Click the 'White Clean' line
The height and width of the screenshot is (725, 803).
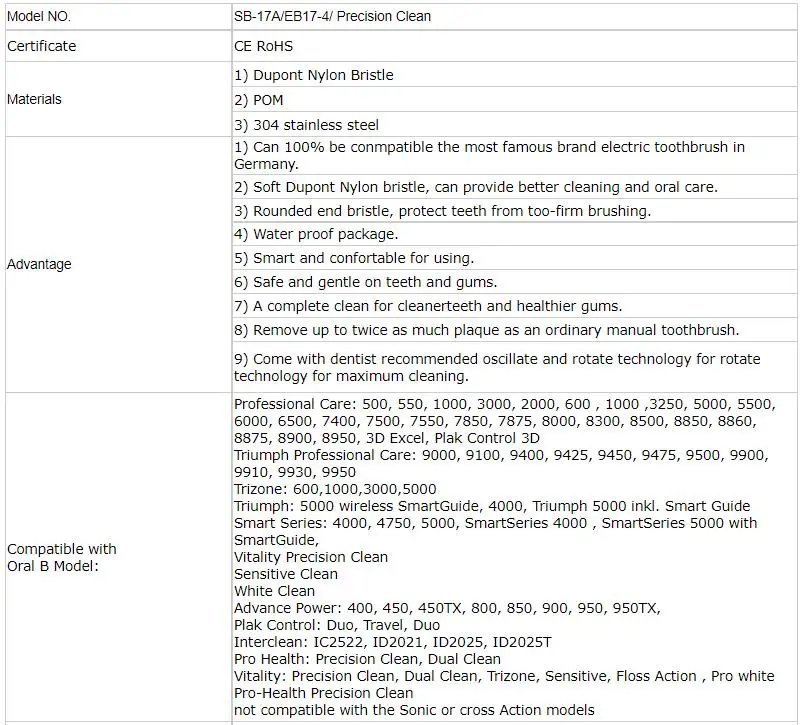coord(274,591)
